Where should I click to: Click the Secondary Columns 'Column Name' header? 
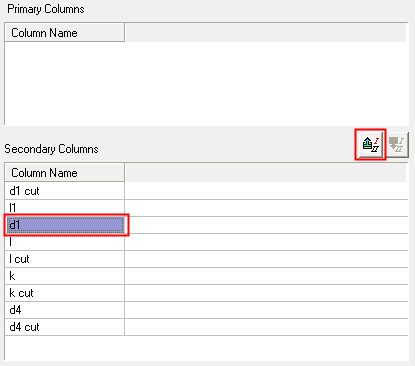[x=65, y=173]
